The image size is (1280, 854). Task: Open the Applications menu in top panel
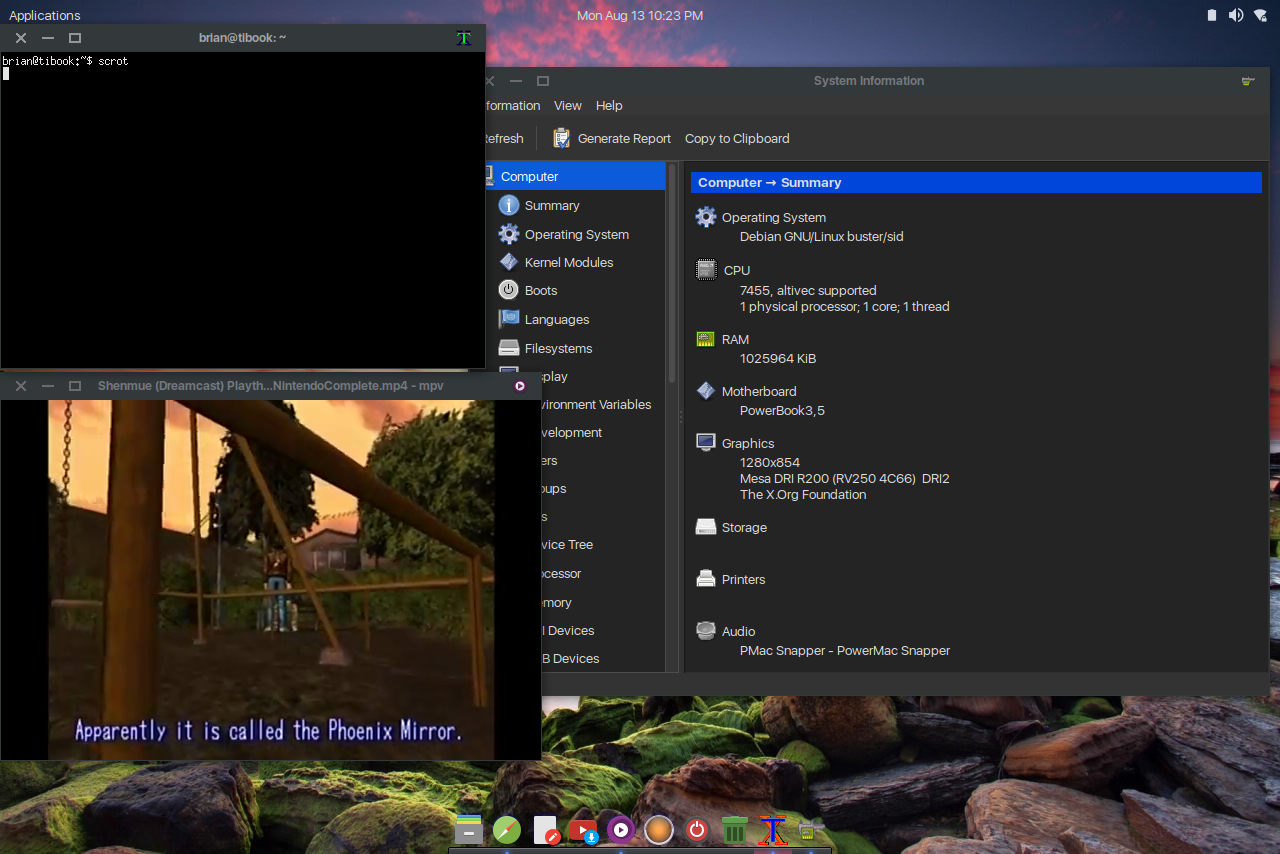pos(45,15)
